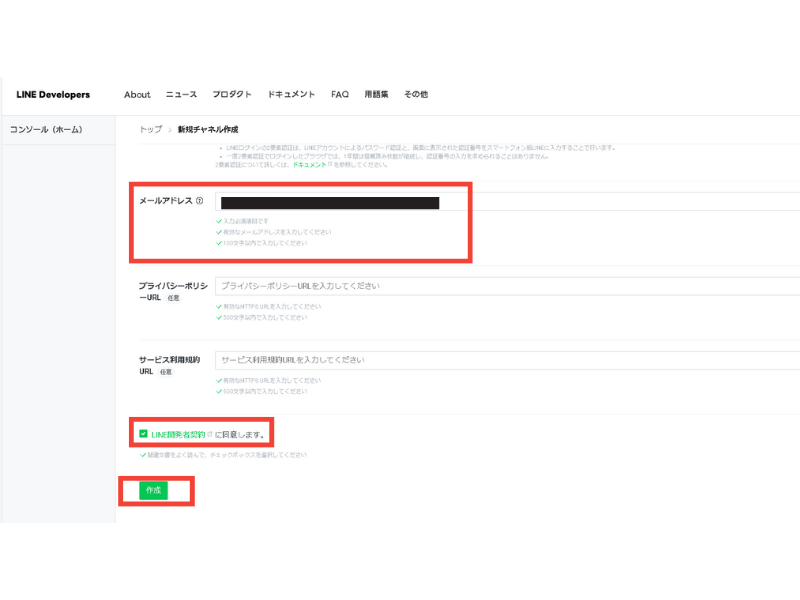This screenshot has width=800, height=600.
Task: Open the 用語集 glossary page
Action: [376, 95]
